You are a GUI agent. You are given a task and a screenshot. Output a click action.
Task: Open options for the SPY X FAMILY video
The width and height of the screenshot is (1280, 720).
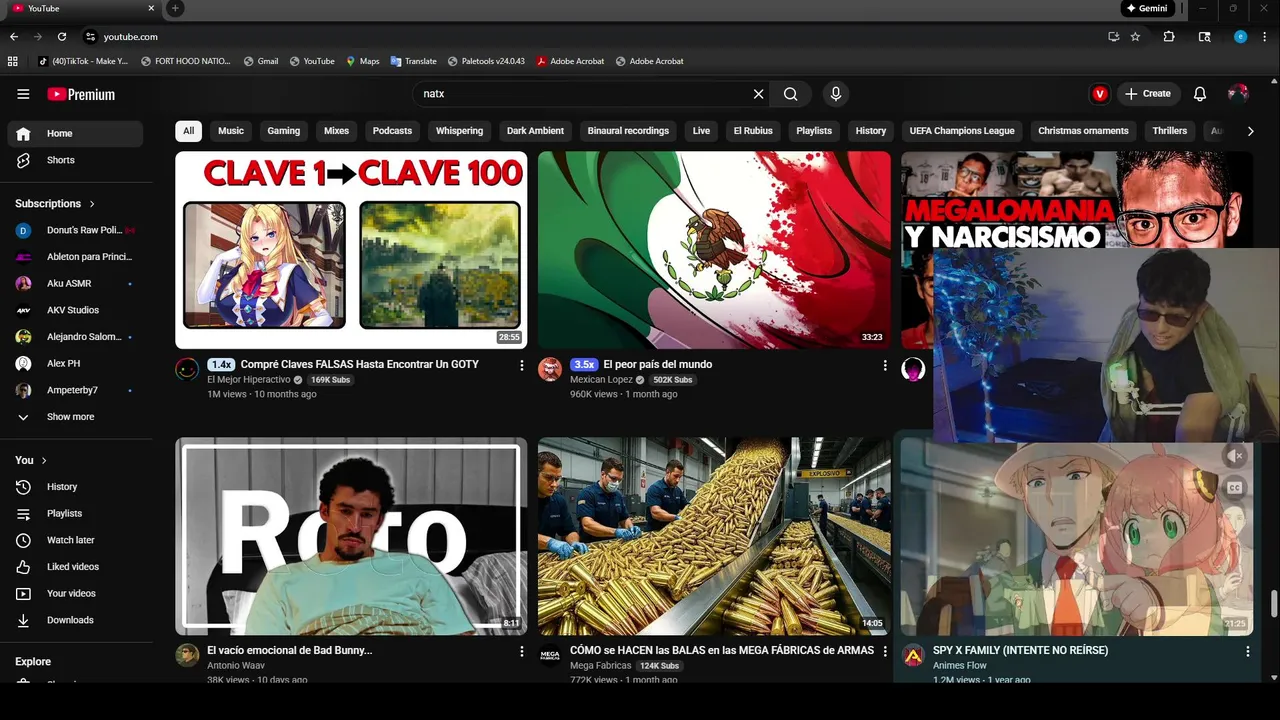[x=1247, y=652]
